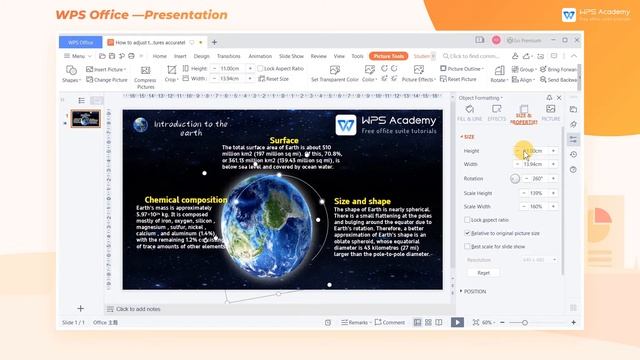Click the Send Backward command

558,80
